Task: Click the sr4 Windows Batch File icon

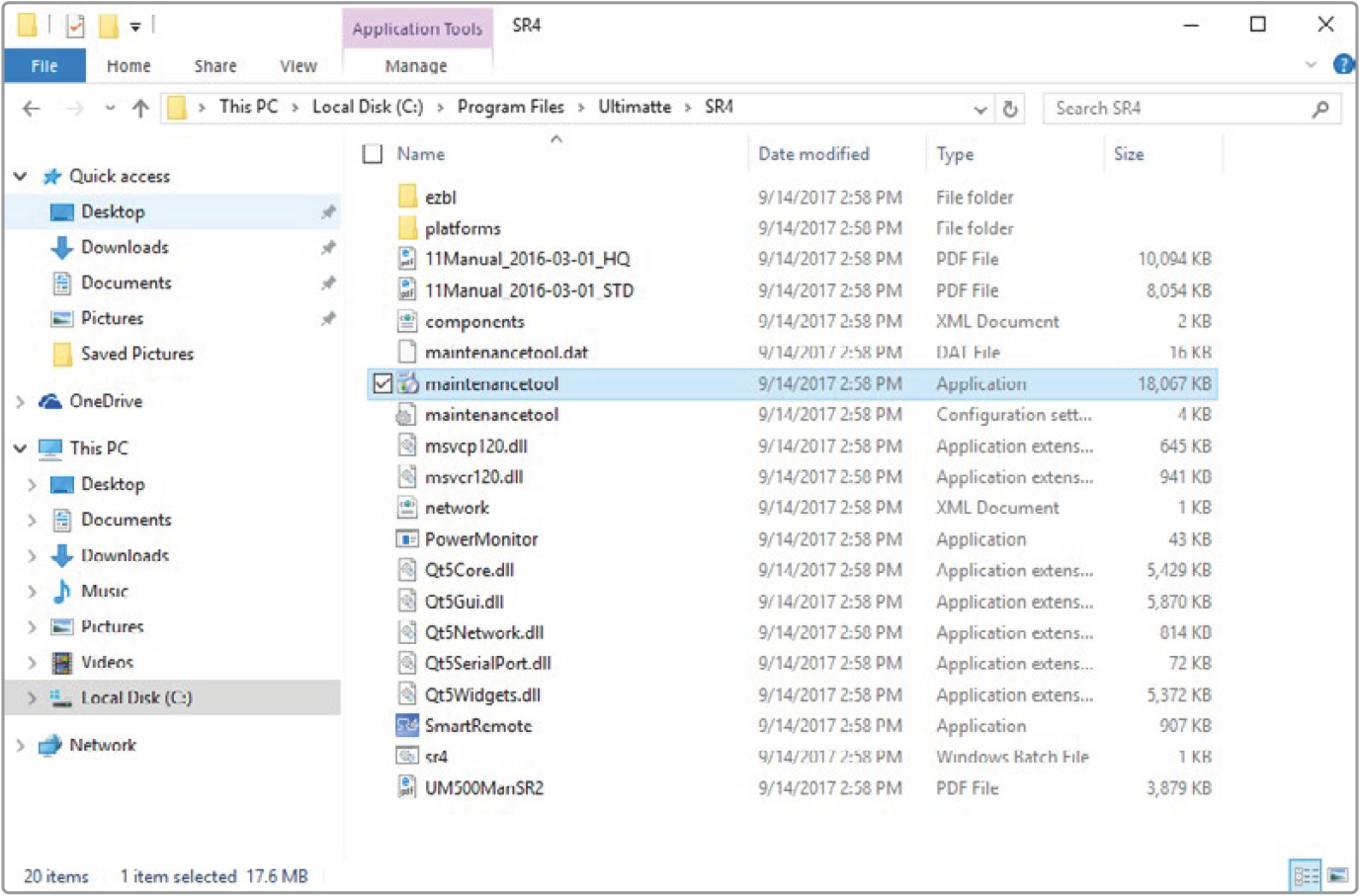Action: [x=406, y=757]
